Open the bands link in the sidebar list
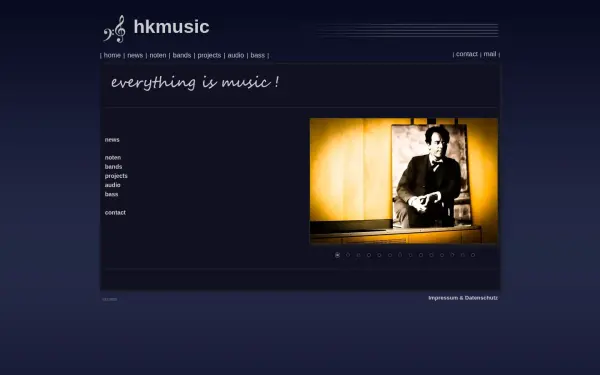 113,166
